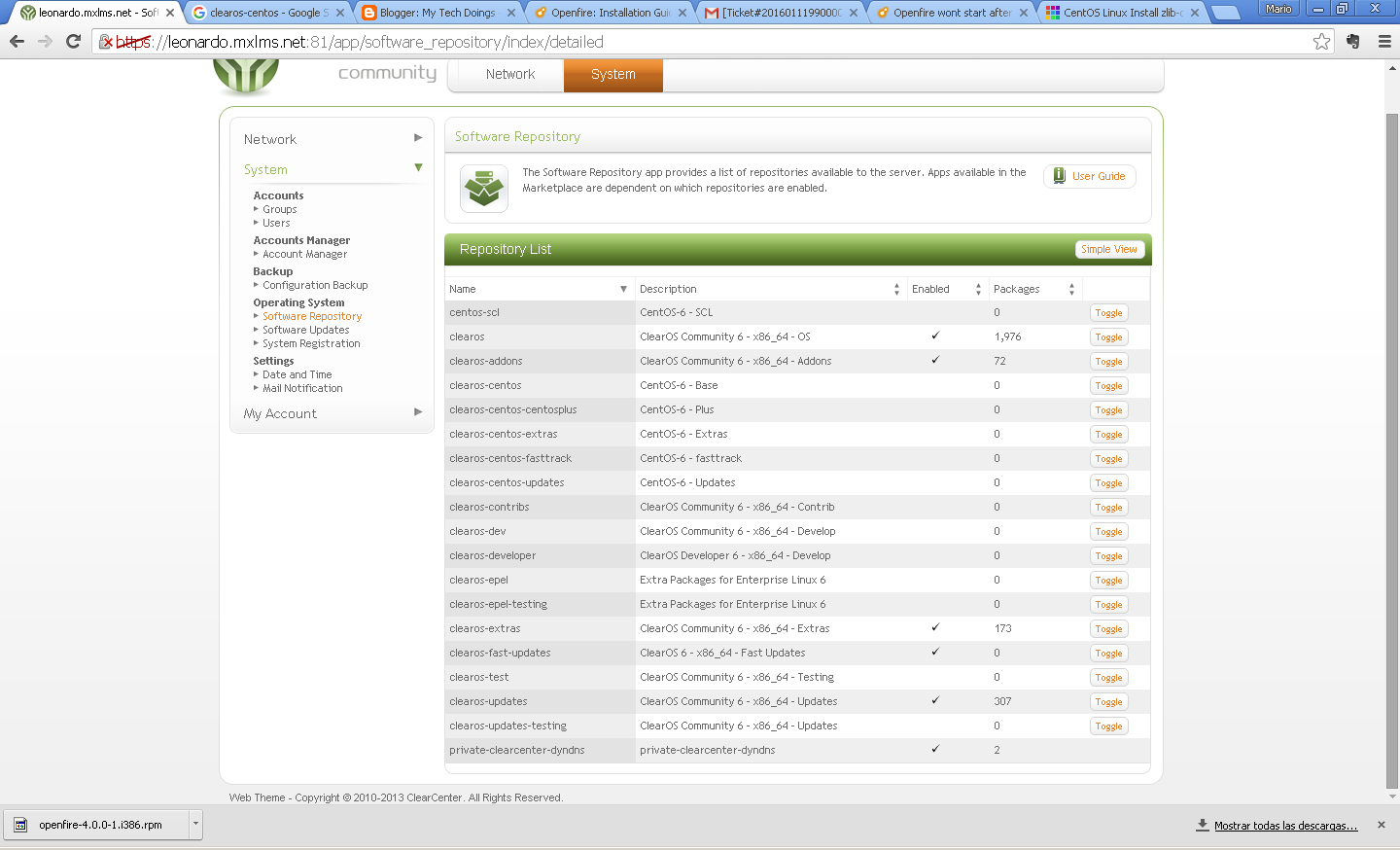Open Account Manager in sidebar
The width and height of the screenshot is (1400, 850).
tap(304, 254)
